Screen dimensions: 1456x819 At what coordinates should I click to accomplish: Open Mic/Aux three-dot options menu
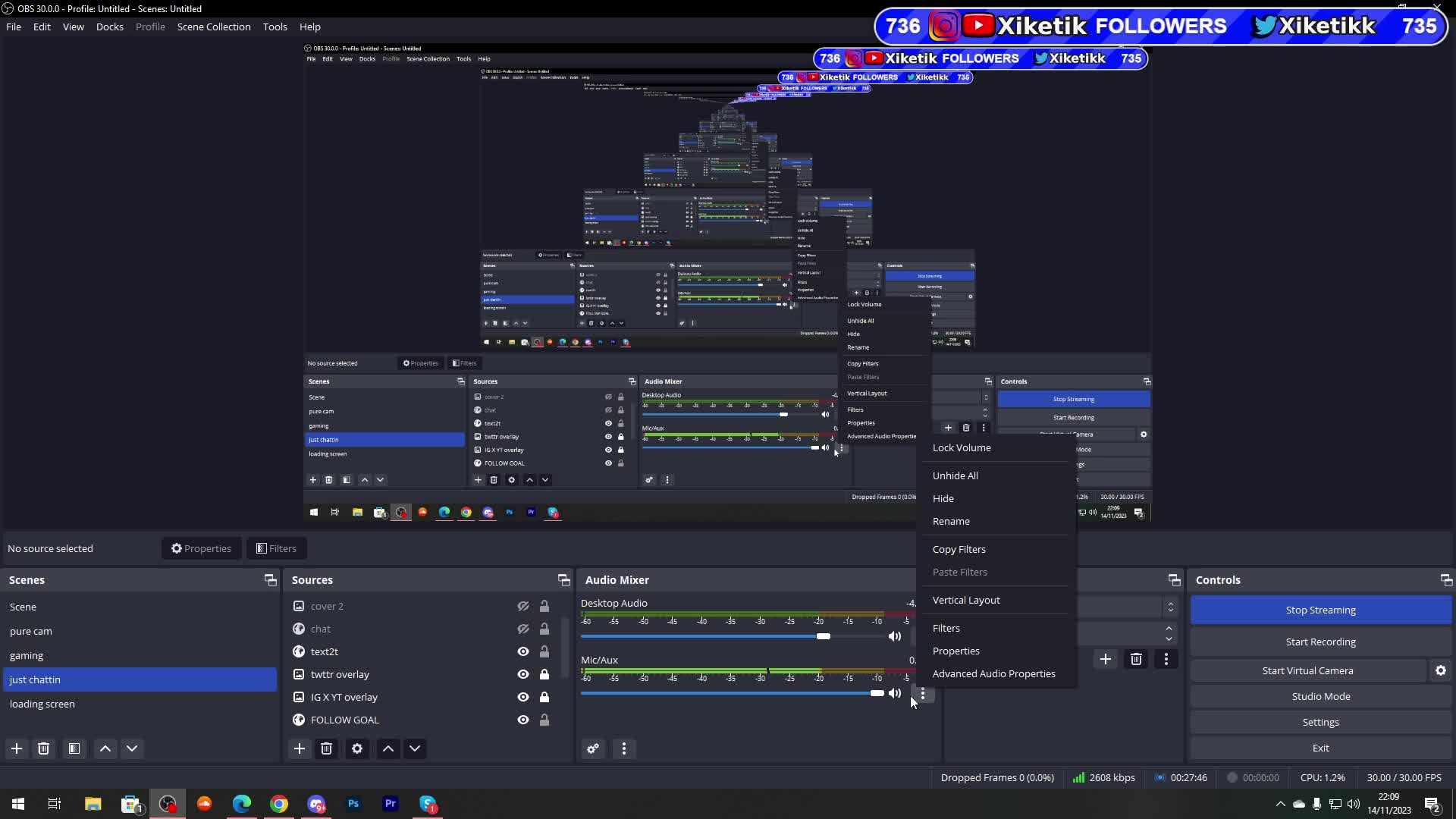coord(923,693)
